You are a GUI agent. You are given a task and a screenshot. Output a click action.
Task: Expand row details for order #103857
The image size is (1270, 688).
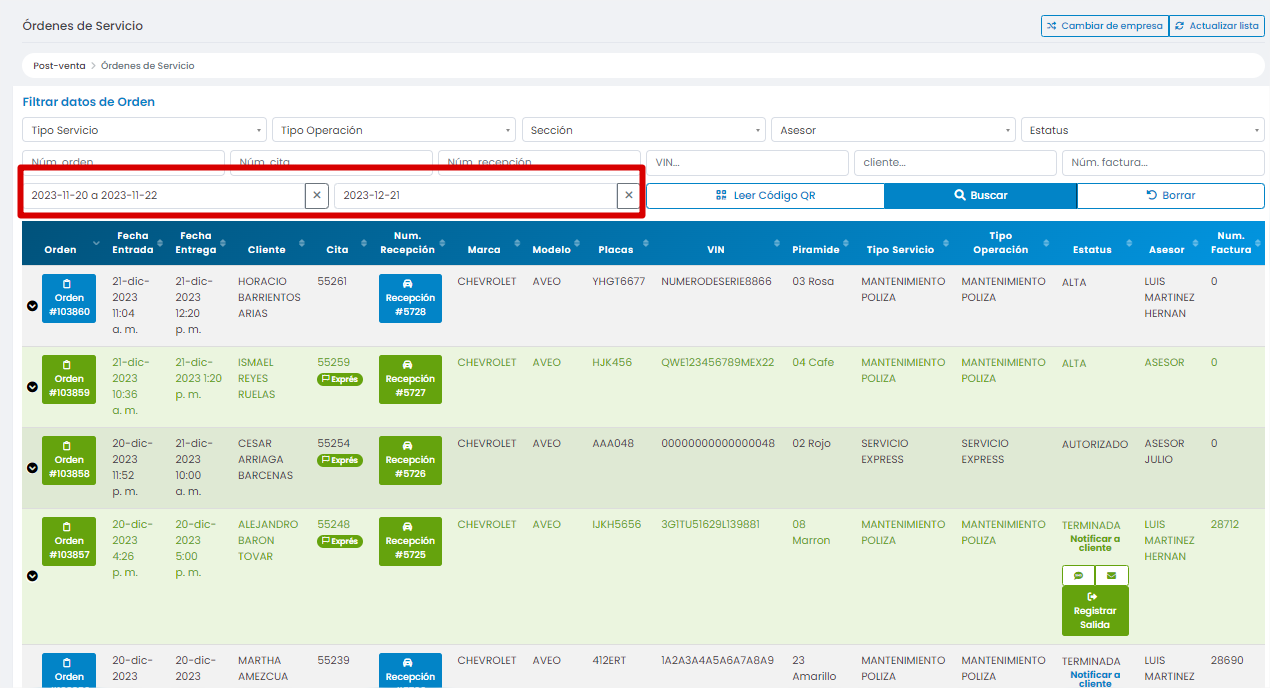tap(32, 576)
